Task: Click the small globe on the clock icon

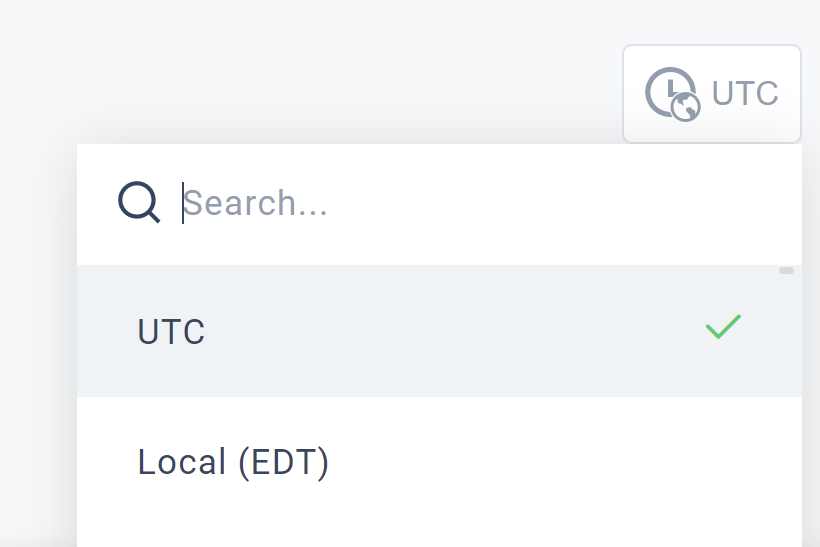Action: [x=686, y=107]
